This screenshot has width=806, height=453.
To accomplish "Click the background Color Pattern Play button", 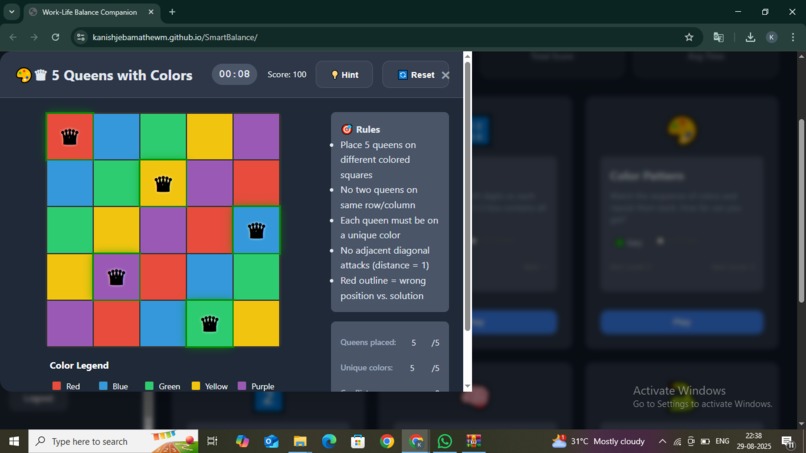I will (x=682, y=322).
